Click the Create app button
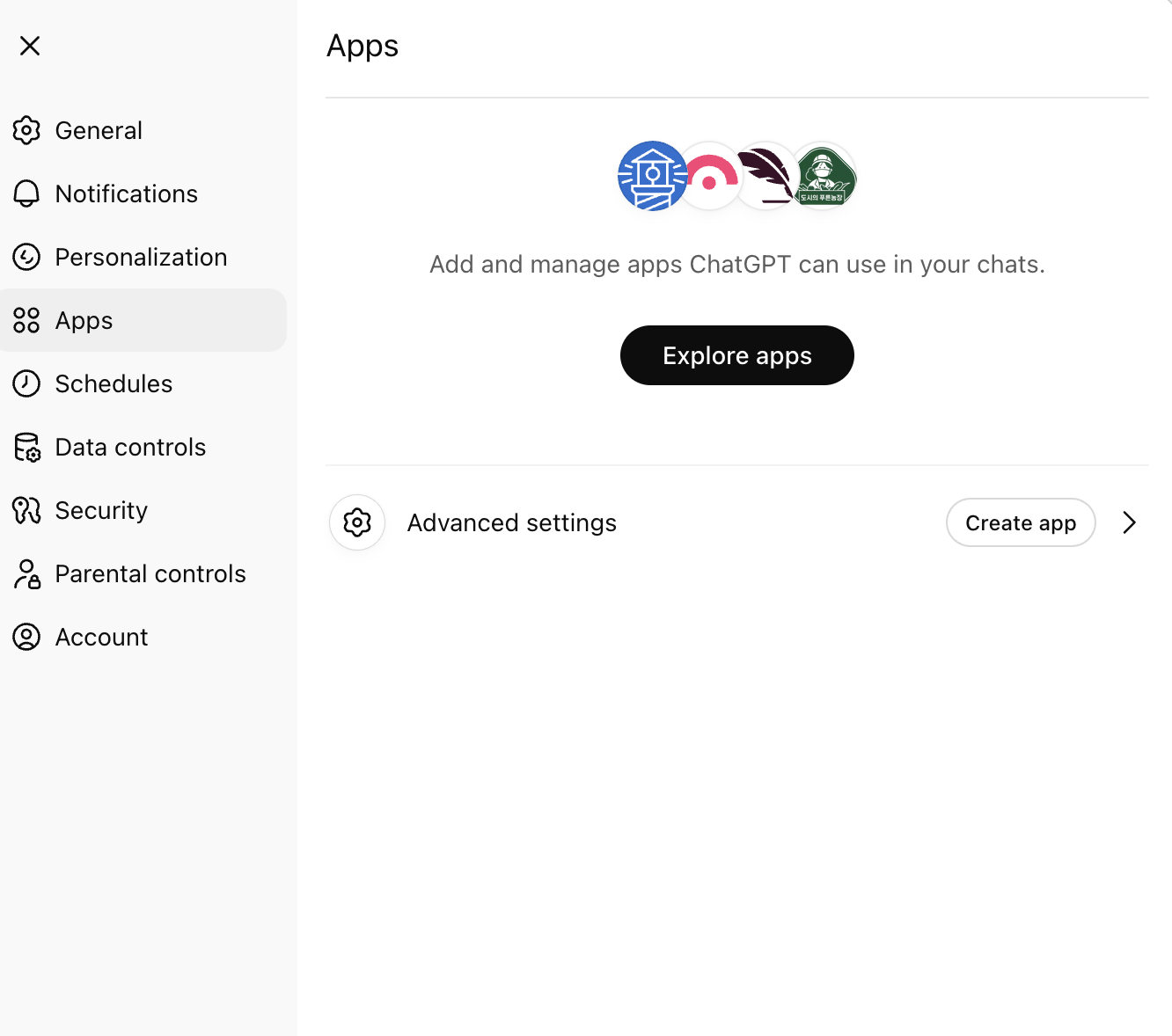This screenshot has width=1172, height=1036. (1021, 522)
